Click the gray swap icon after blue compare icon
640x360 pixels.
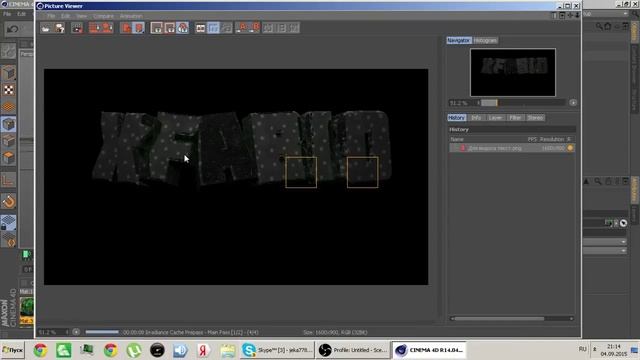coord(227,28)
